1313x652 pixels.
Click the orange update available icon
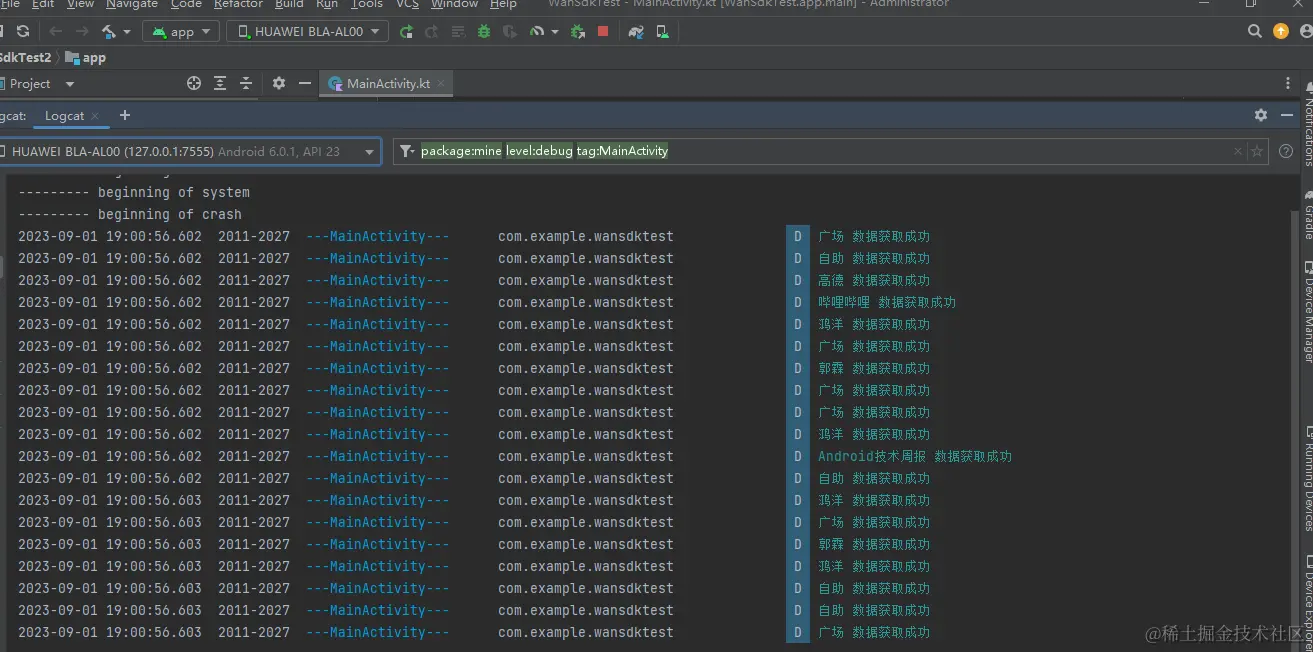pos(1281,32)
